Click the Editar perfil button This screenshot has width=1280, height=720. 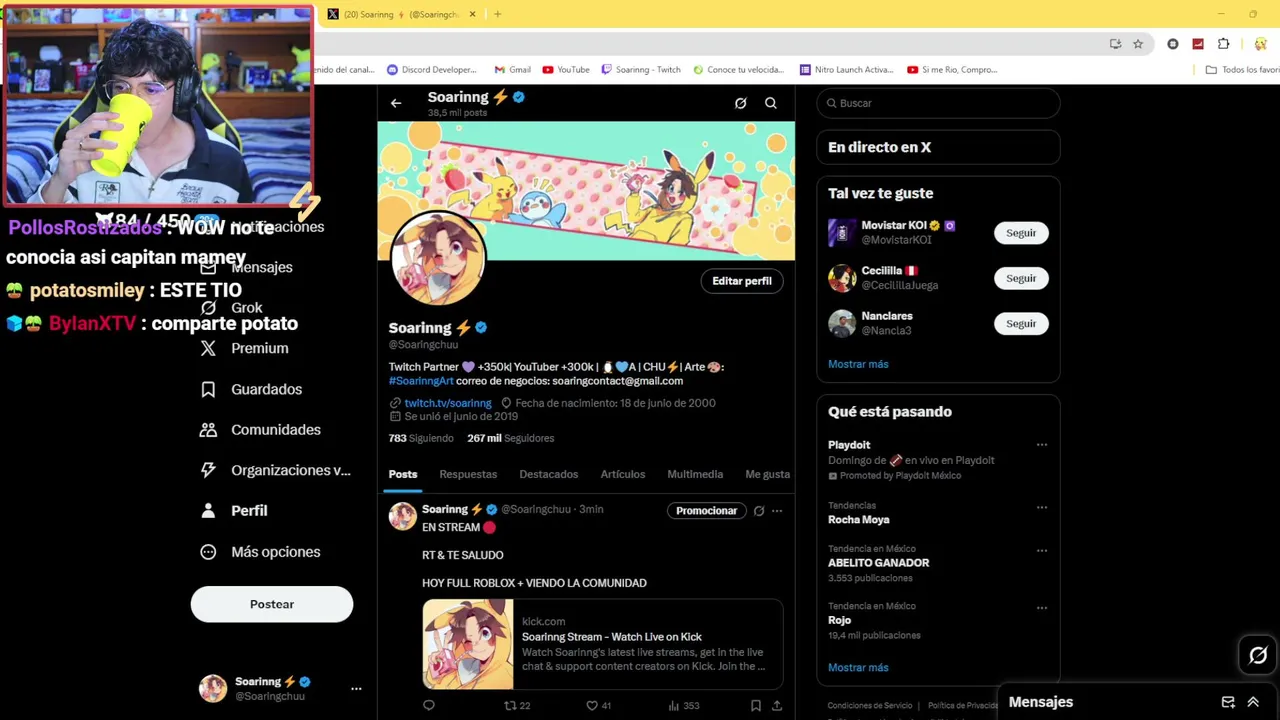click(x=742, y=281)
